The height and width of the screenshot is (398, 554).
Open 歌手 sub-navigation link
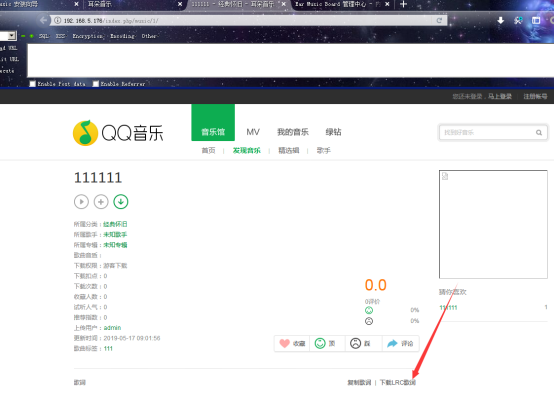coord(323,151)
